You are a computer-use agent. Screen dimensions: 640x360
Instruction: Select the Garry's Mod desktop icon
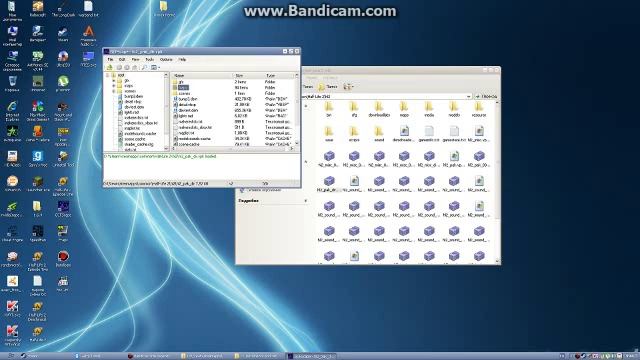[38, 159]
